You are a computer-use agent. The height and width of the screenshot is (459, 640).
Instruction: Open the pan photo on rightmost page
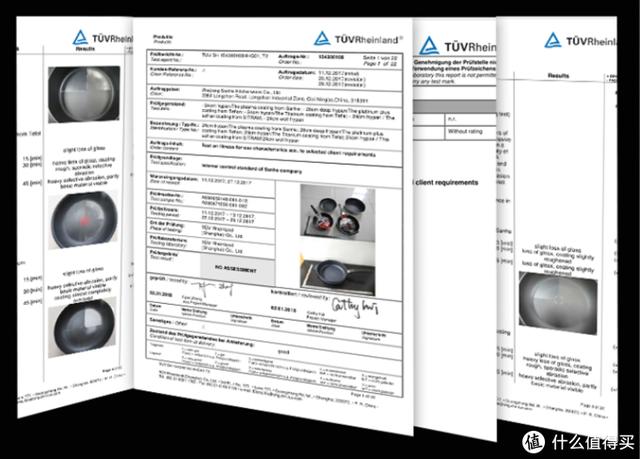click(x=558, y=303)
